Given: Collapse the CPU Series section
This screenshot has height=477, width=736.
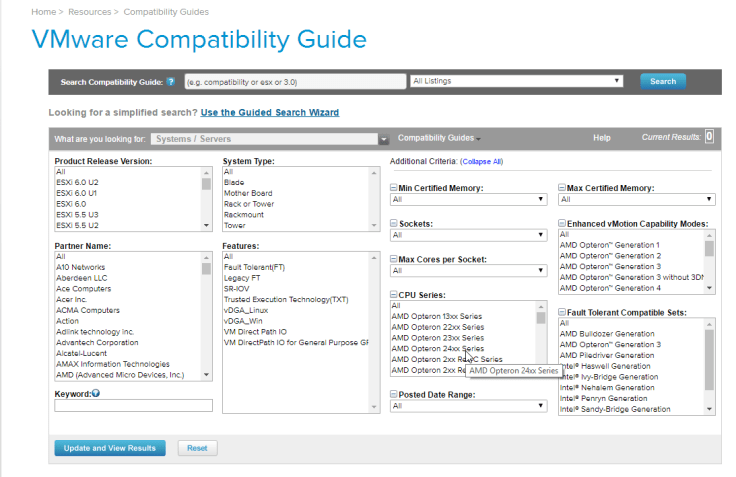Looking at the screenshot, I should 393,294.
